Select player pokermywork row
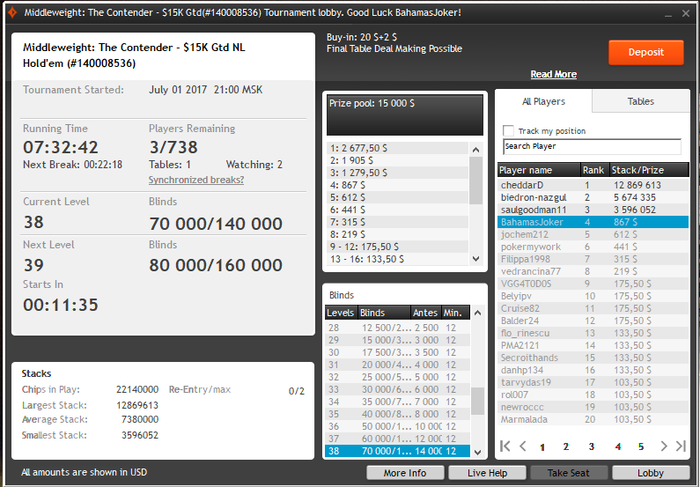700x487 pixels. click(593, 247)
